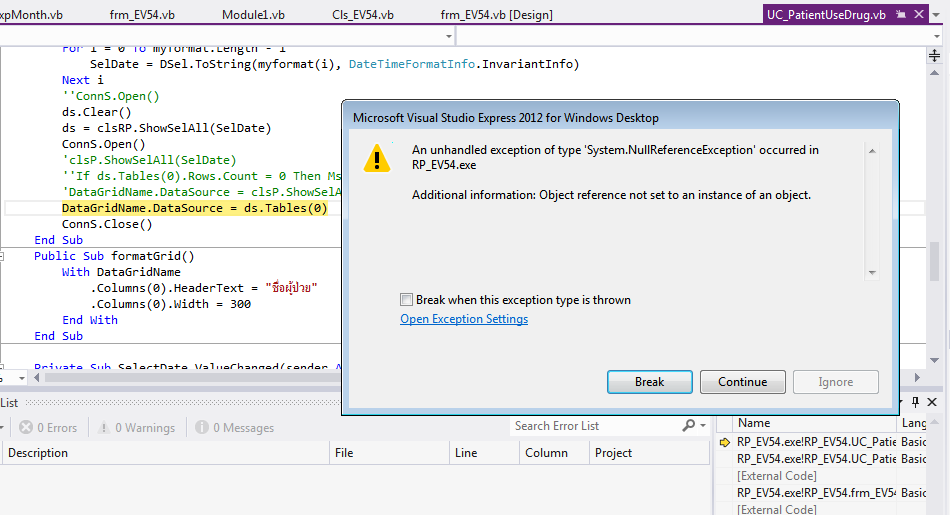Click the ConnS.Close() code line
This screenshot has width=950, height=515.
pyautogui.click(x=107, y=224)
